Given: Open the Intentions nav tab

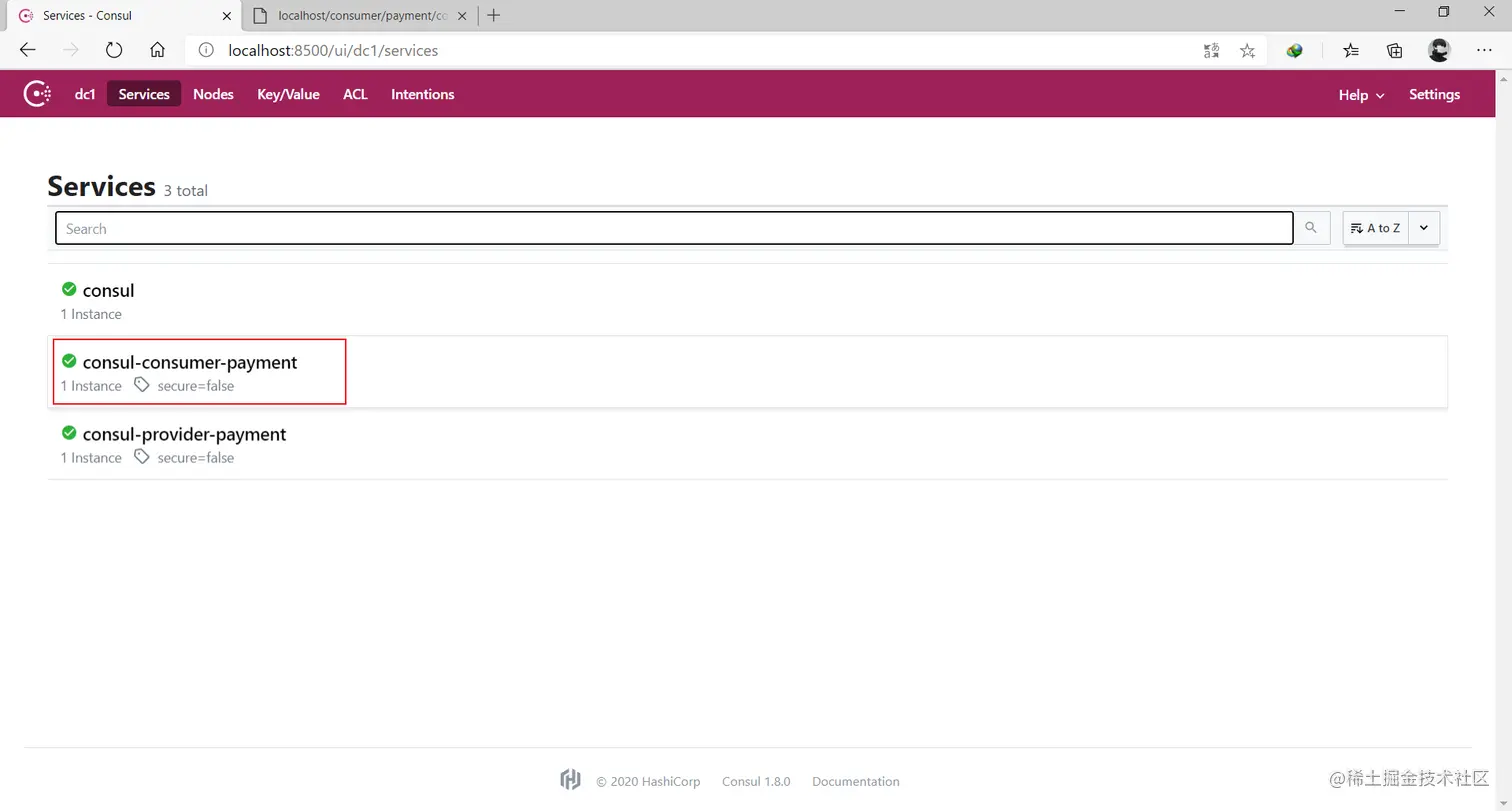Looking at the screenshot, I should (x=422, y=94).
